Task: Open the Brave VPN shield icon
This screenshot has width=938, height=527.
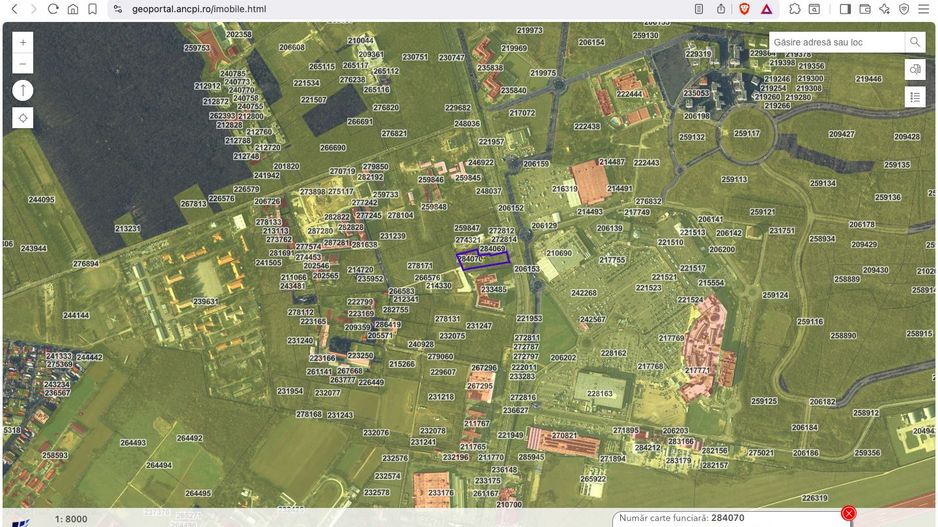Action: (904, 9)
